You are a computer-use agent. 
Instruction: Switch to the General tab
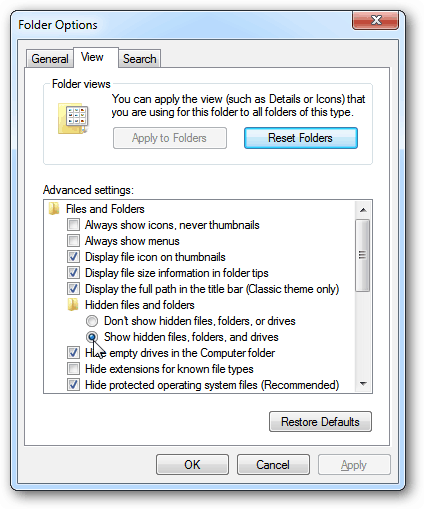(x=50, y=59)
